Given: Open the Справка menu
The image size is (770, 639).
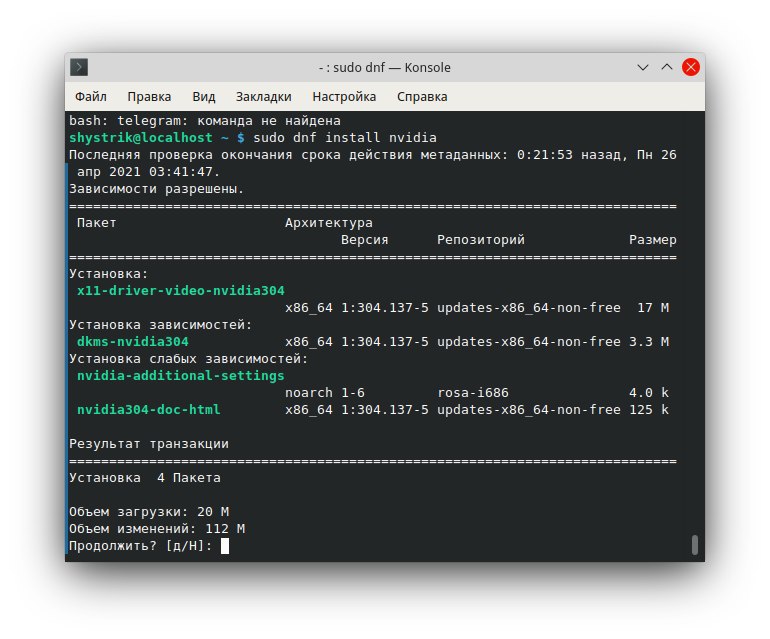Looking at the screenshot, I should coord(422,97).
